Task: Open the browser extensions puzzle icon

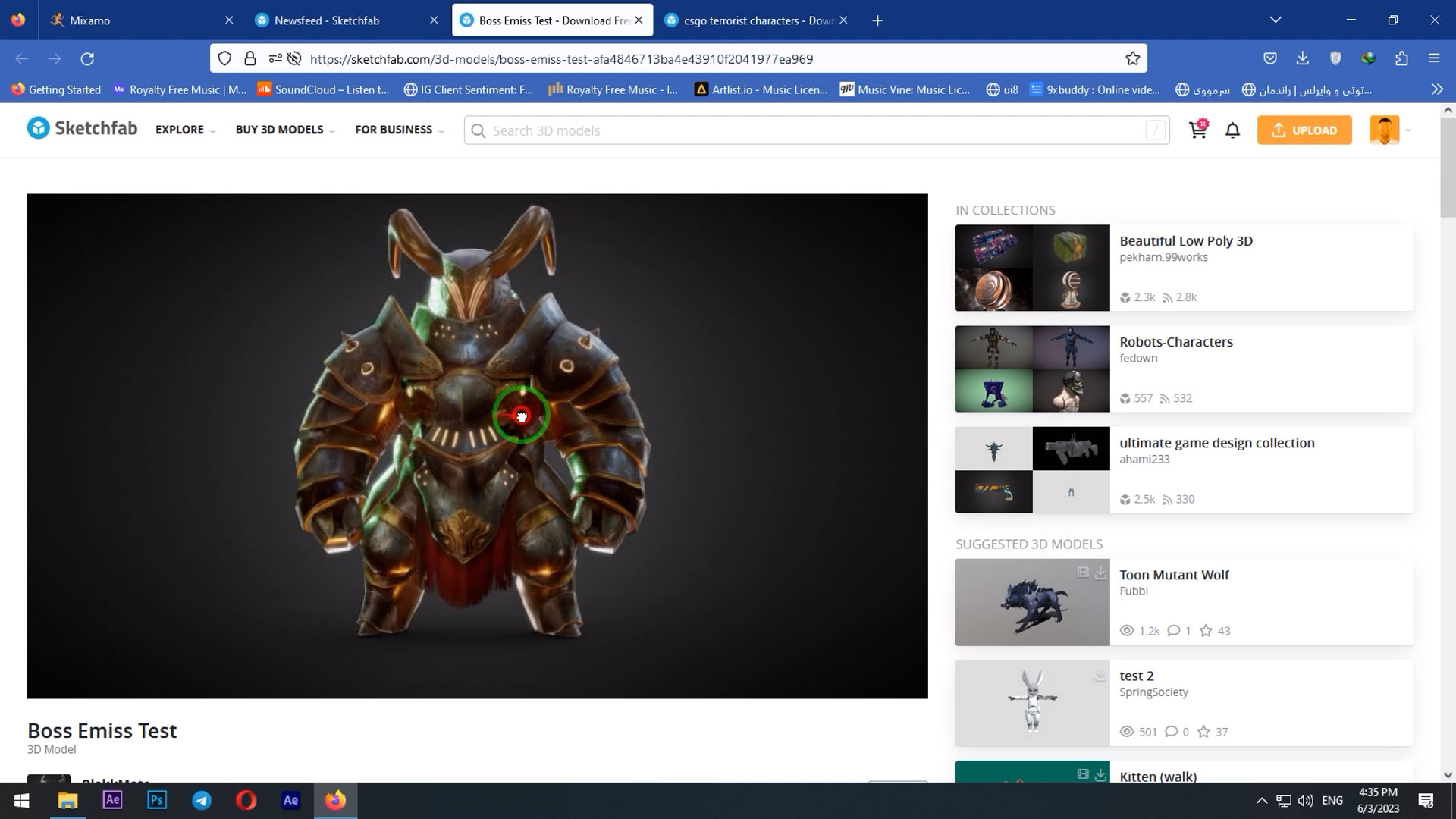Action: click(x=1401, y=58)
